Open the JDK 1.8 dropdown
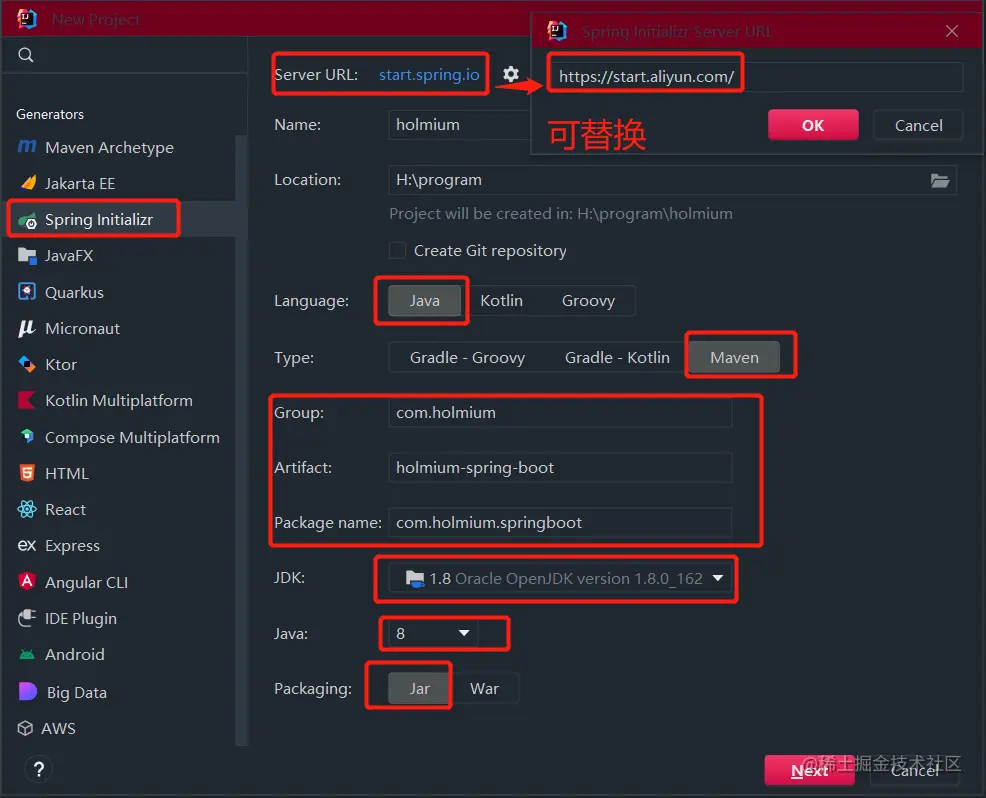 tap(560, 578)
